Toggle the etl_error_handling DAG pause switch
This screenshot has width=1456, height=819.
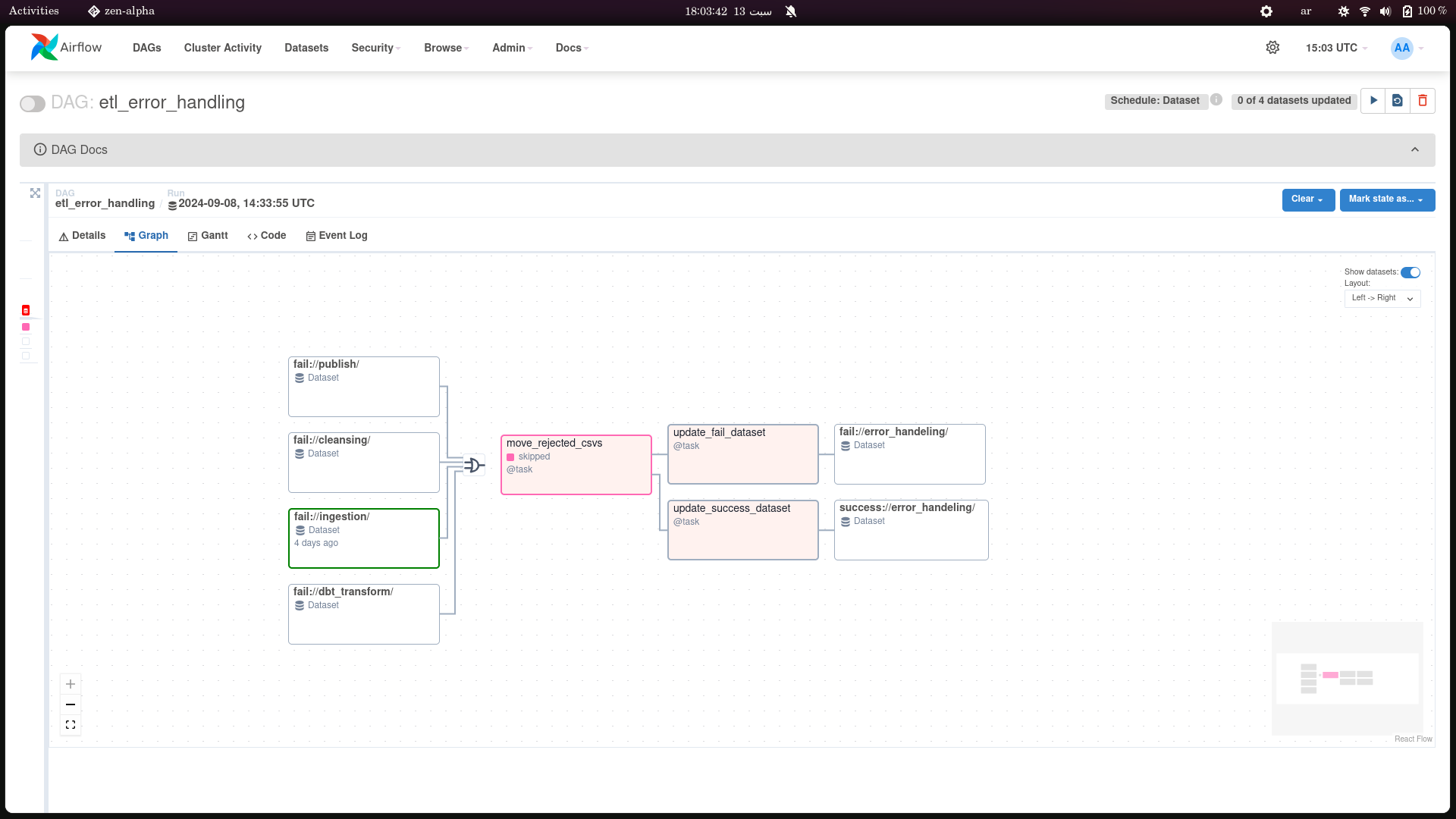(33, 103)
